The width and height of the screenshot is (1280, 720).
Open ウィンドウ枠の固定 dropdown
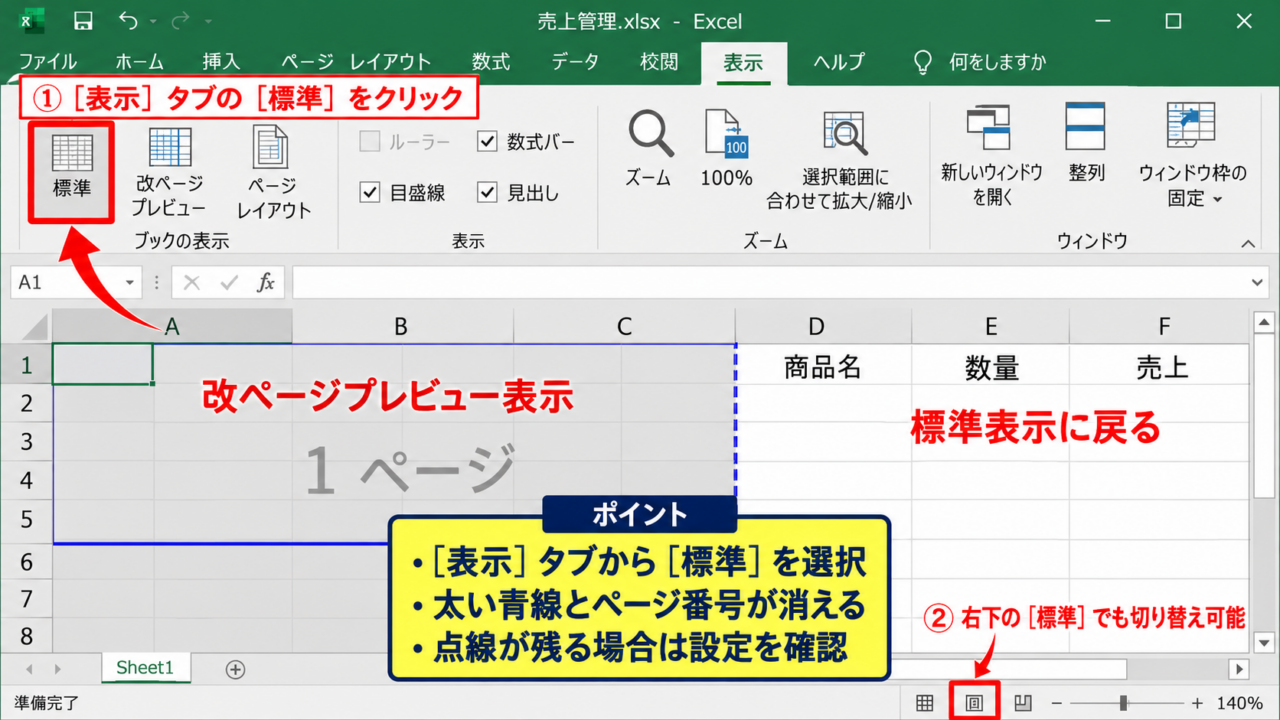tap(1192, 155)
